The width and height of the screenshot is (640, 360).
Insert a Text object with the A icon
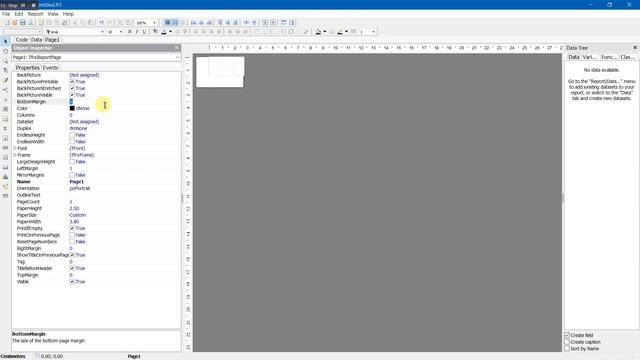5,100
